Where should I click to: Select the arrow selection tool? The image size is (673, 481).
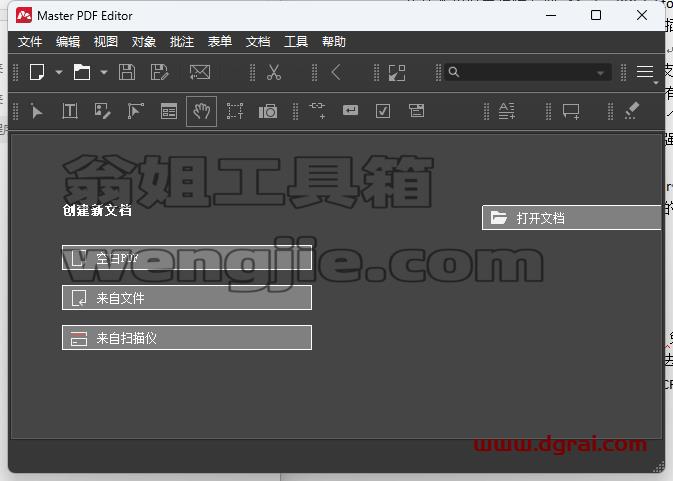click(37, 112)
